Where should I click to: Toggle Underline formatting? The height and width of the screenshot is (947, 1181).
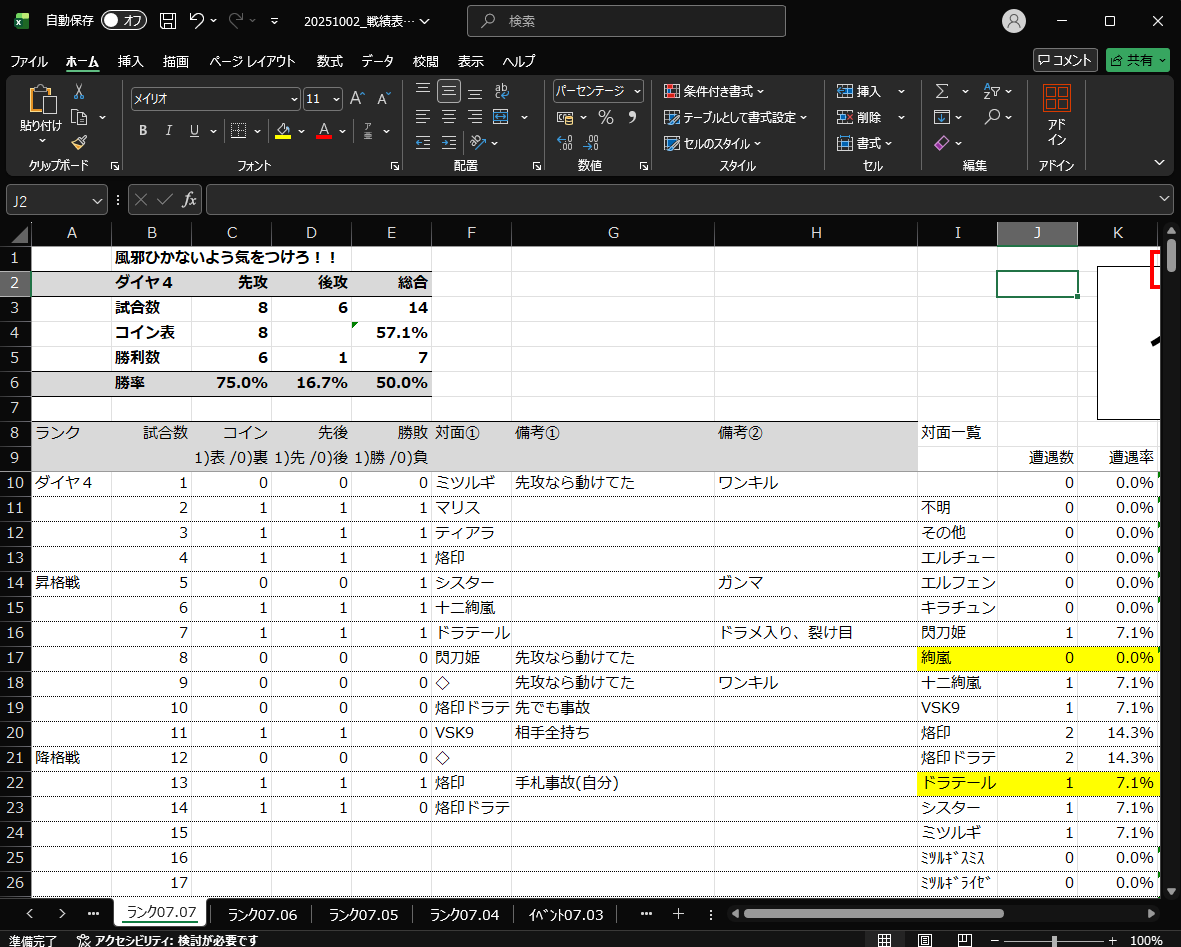pos(194,130)
